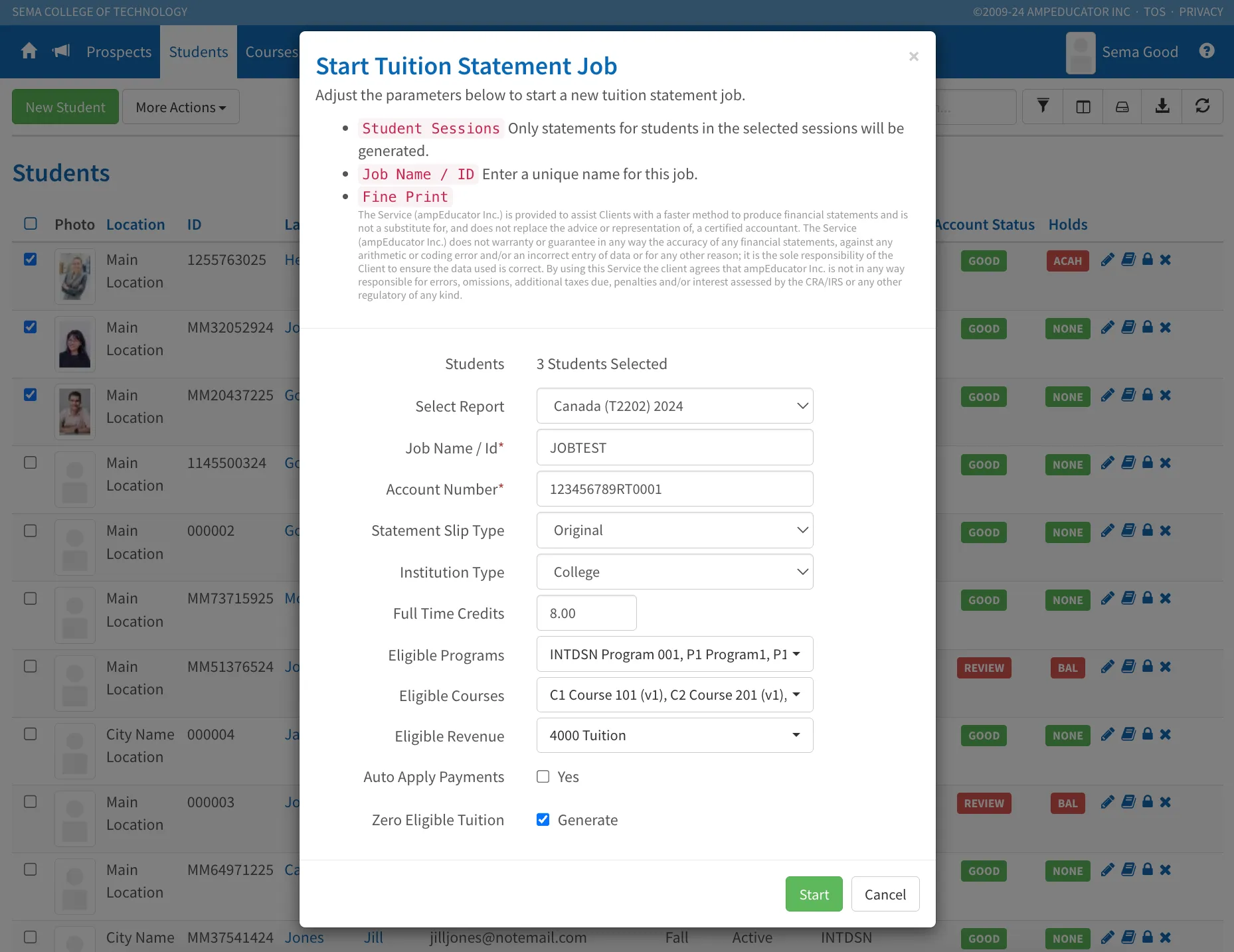Click the New Student button
This screenshot has height=952, width=1234.
pos(65,107)
